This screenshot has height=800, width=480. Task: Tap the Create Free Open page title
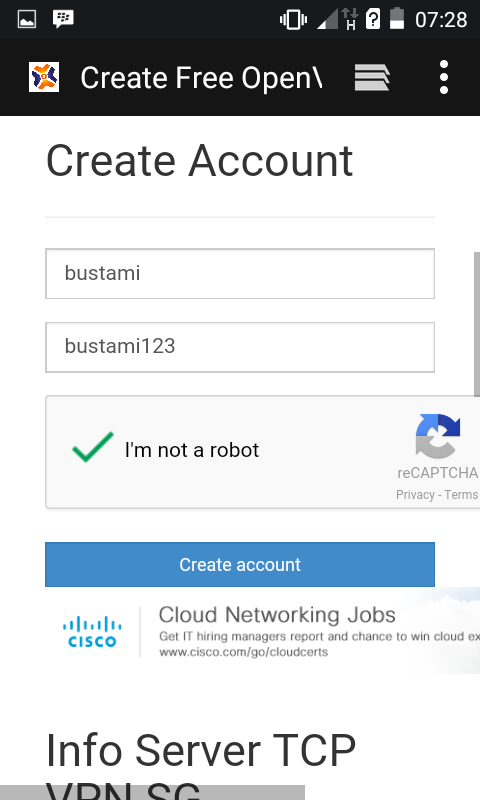pos(201,78)
